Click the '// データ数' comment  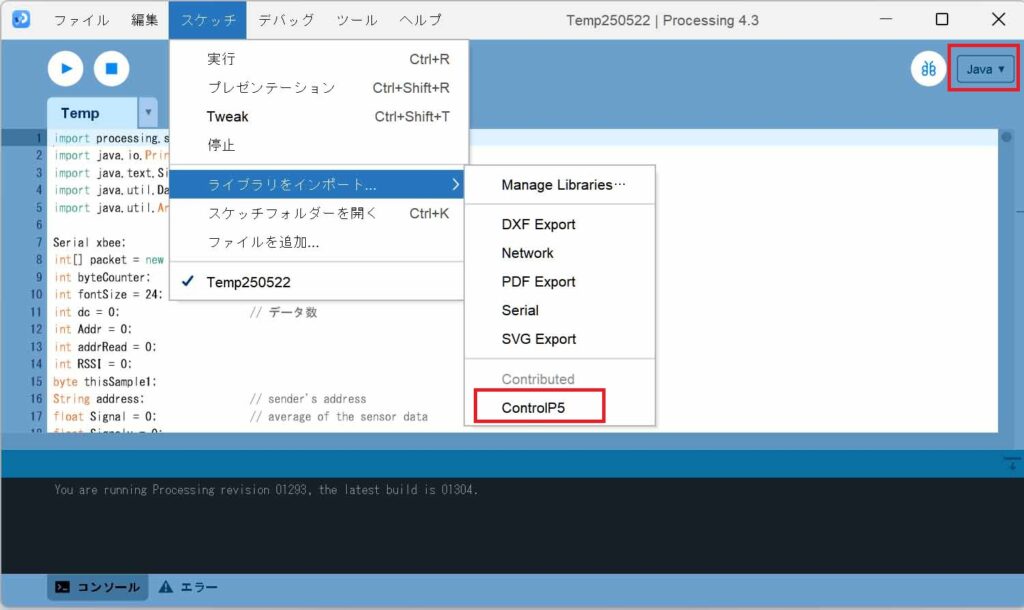[283, 312]
